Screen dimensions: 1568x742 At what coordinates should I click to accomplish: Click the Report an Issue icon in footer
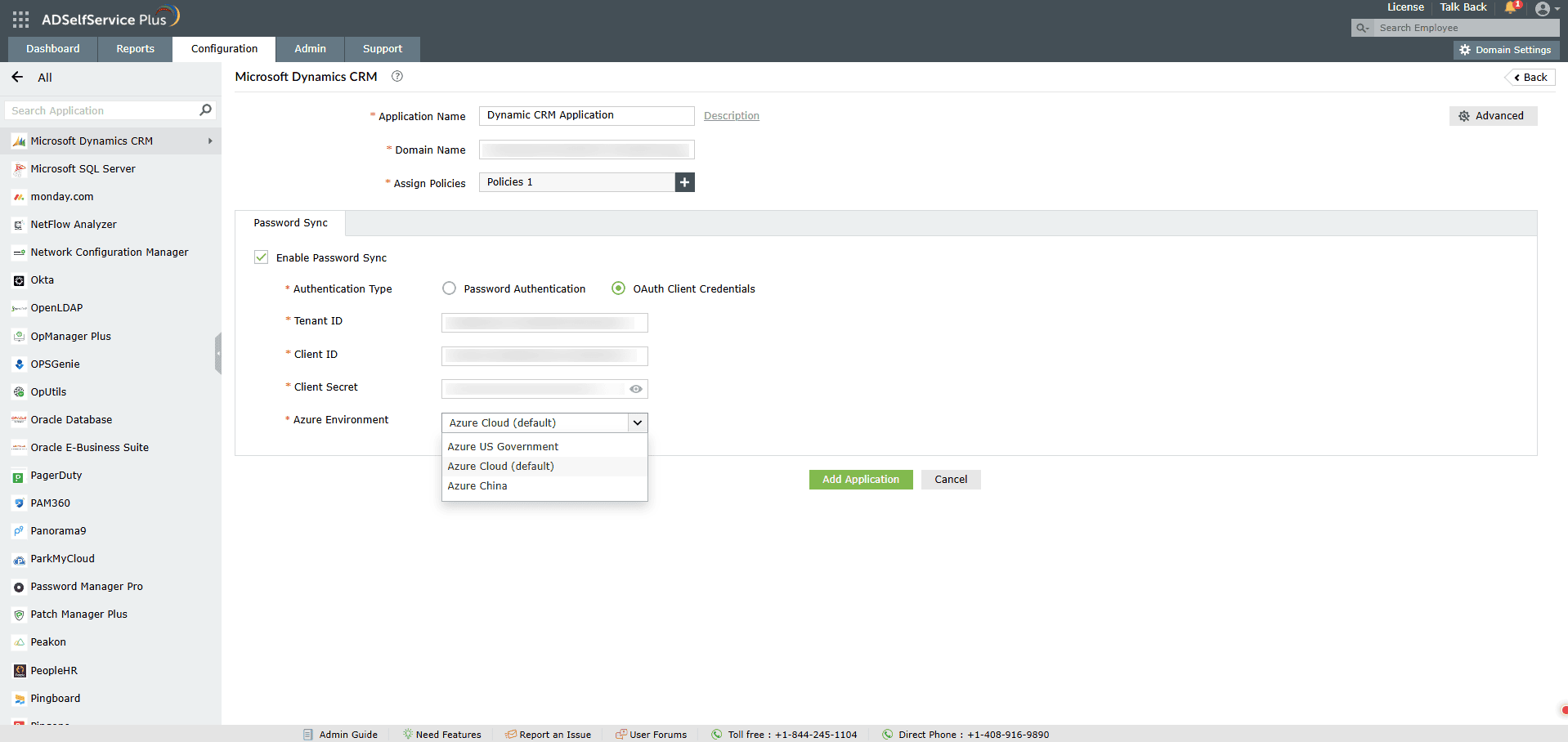click(509, 734)
